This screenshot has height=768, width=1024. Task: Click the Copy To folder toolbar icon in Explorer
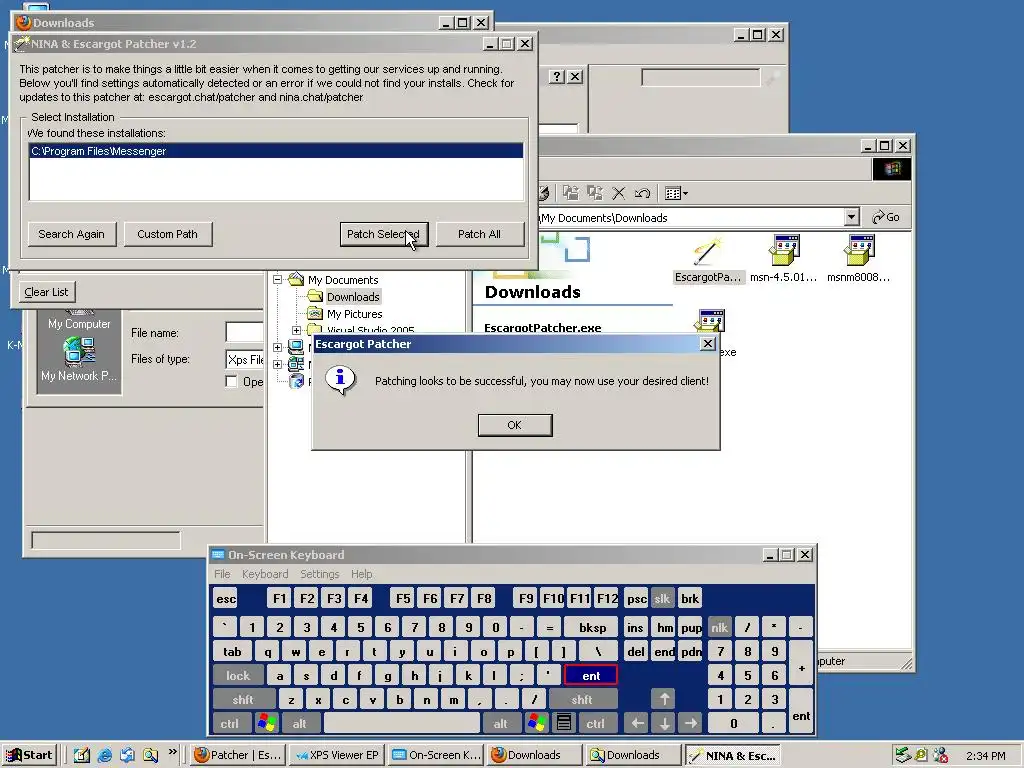click(594, 193)
